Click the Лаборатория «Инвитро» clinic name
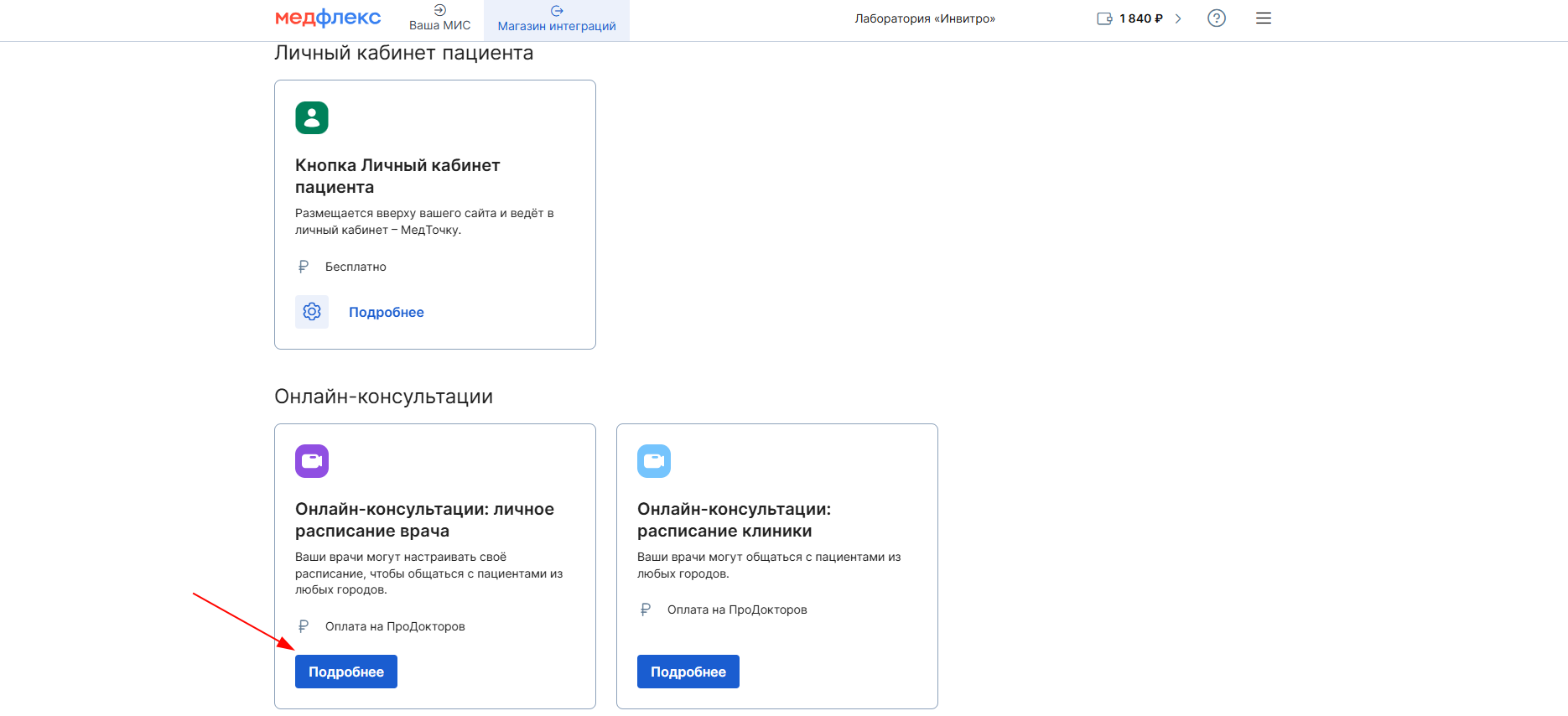The image size is (1568, 716). pos(925,18)
